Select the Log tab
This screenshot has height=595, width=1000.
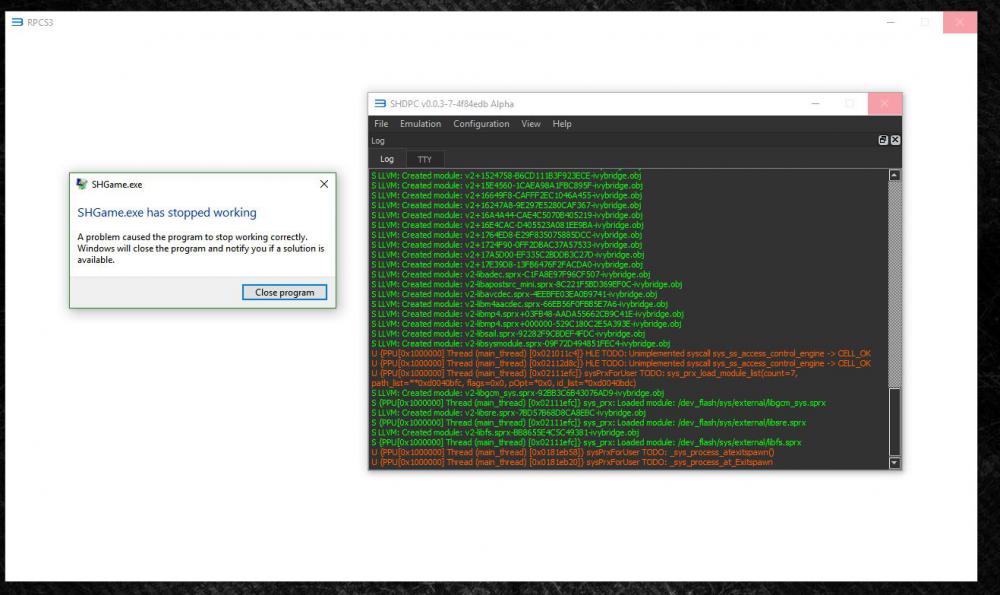pos(387,159)
